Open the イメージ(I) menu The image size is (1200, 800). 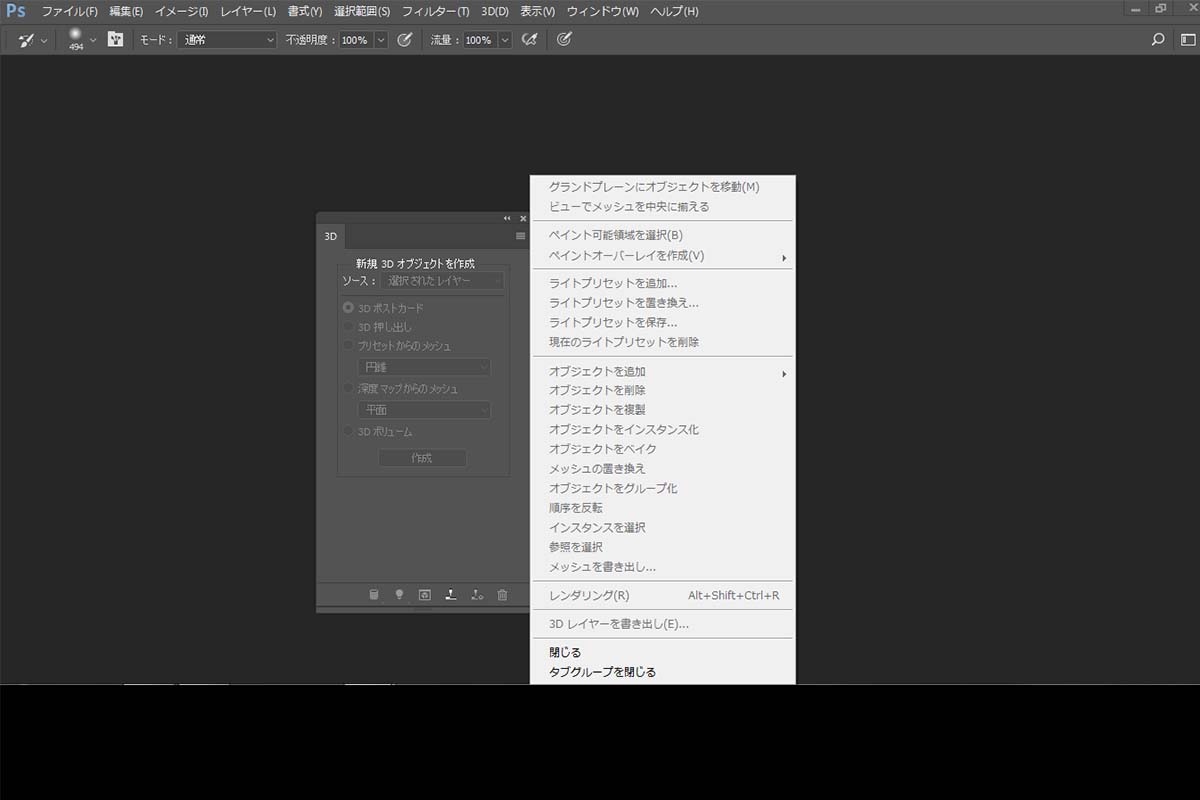click(x=182, y=11)
